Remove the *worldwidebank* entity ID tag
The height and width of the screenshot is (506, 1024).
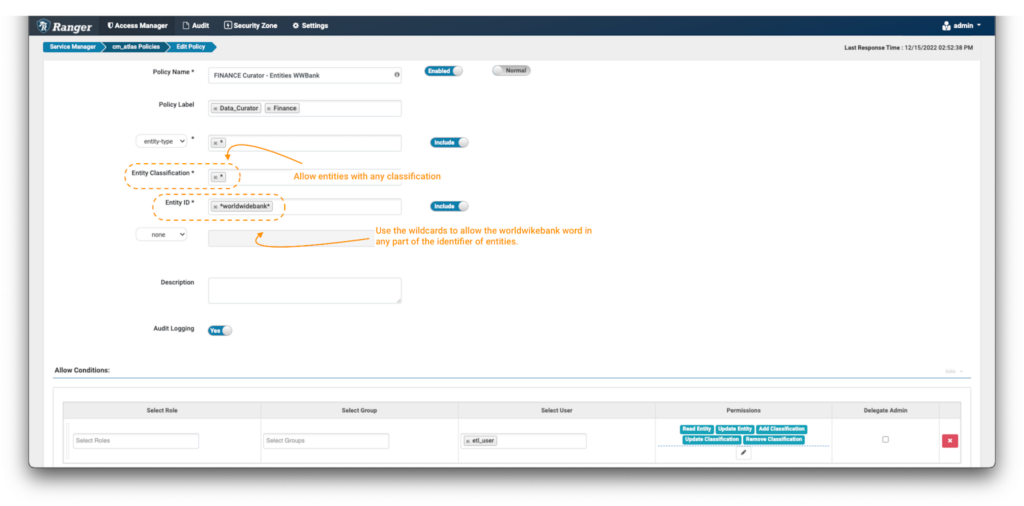[x=215, y=207]
